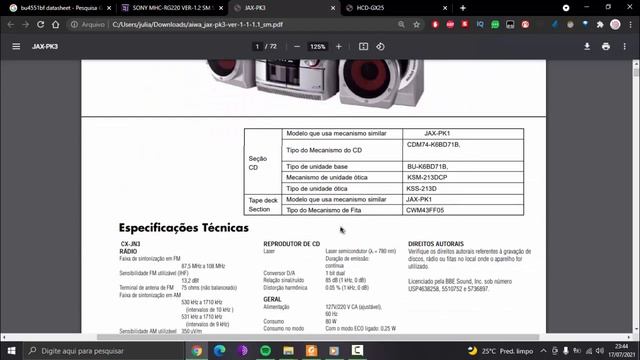Open the PDF viewer more actions menu

[624, 47]
